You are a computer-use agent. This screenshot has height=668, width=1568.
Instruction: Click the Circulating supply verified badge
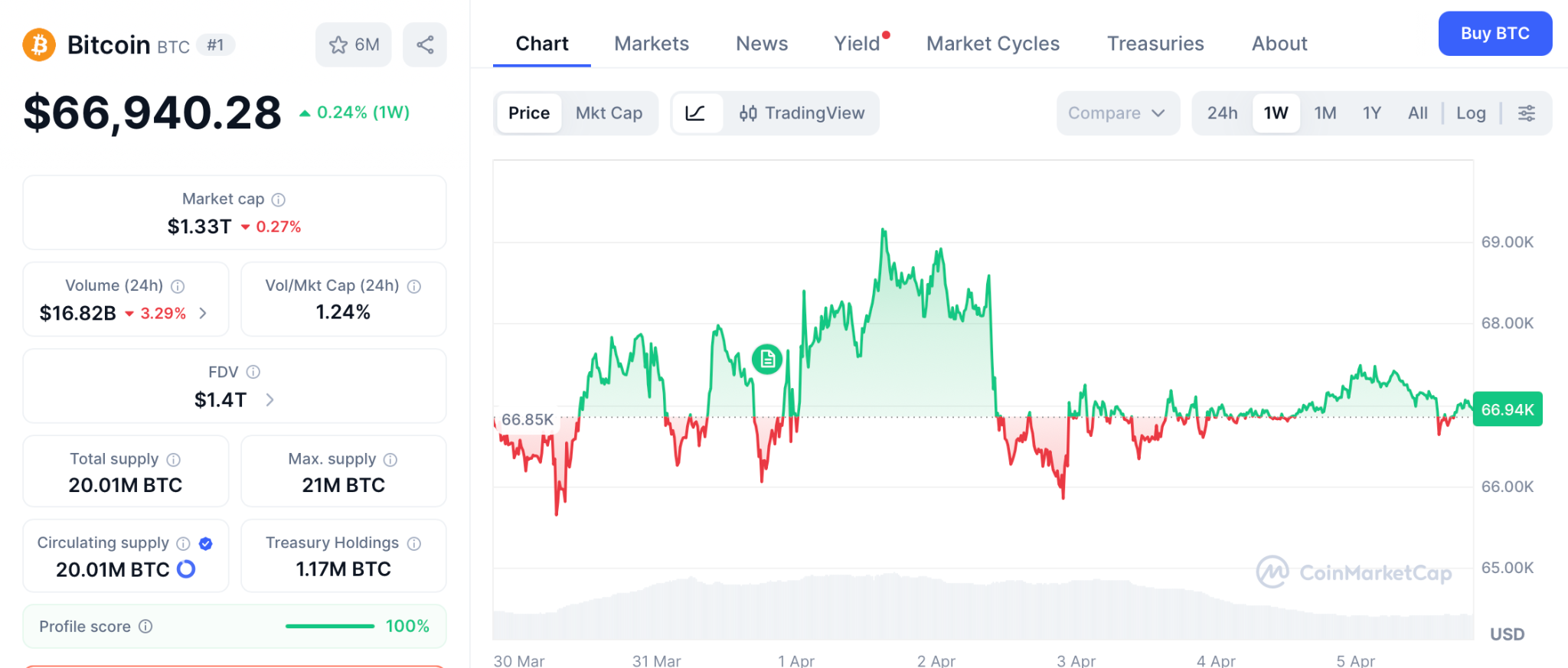[x=206, y=543]
